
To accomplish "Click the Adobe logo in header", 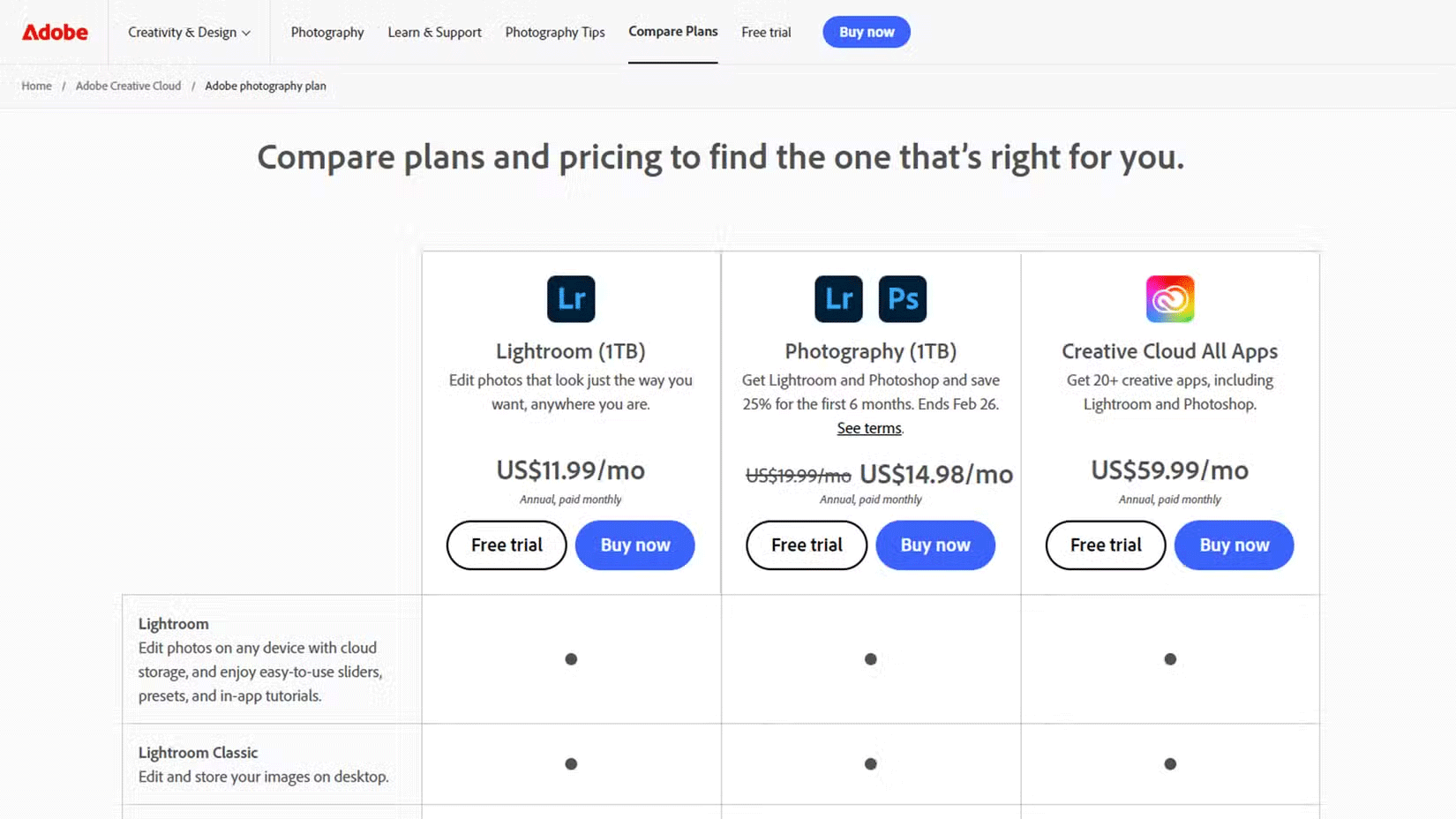I will point(55,33).
